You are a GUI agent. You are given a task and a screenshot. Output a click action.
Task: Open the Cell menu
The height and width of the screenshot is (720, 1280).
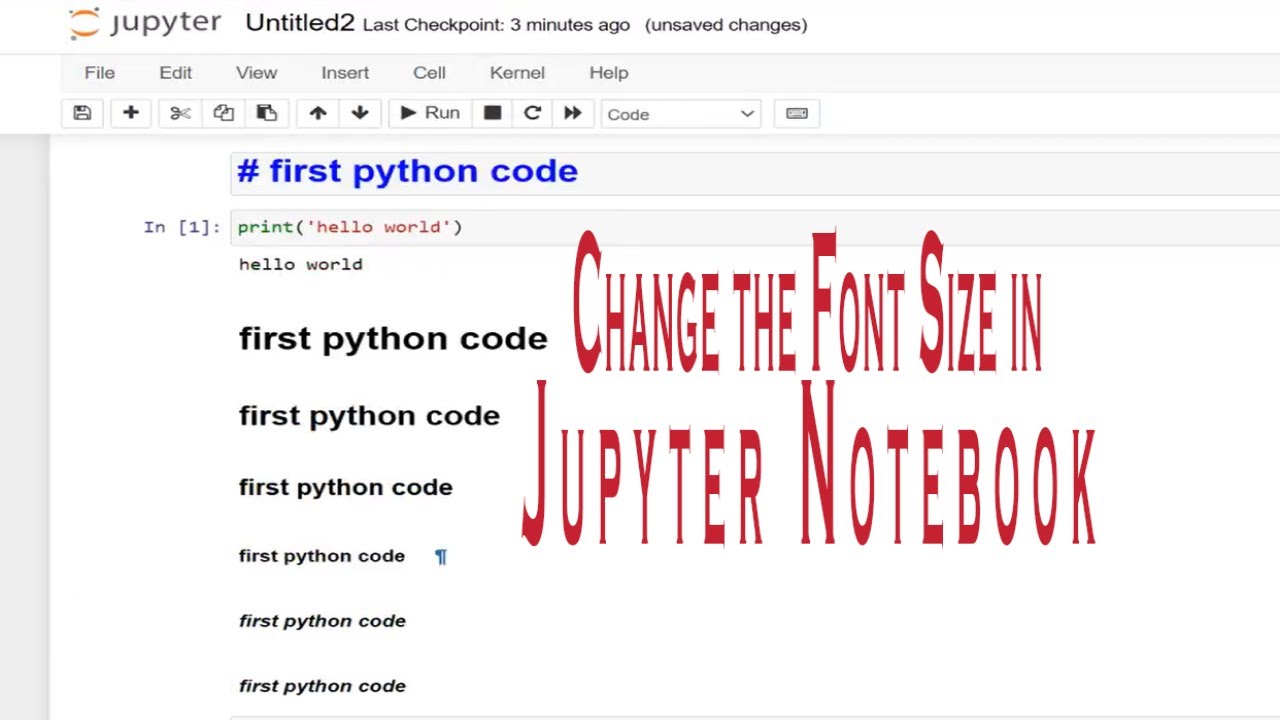pos(429,73)
